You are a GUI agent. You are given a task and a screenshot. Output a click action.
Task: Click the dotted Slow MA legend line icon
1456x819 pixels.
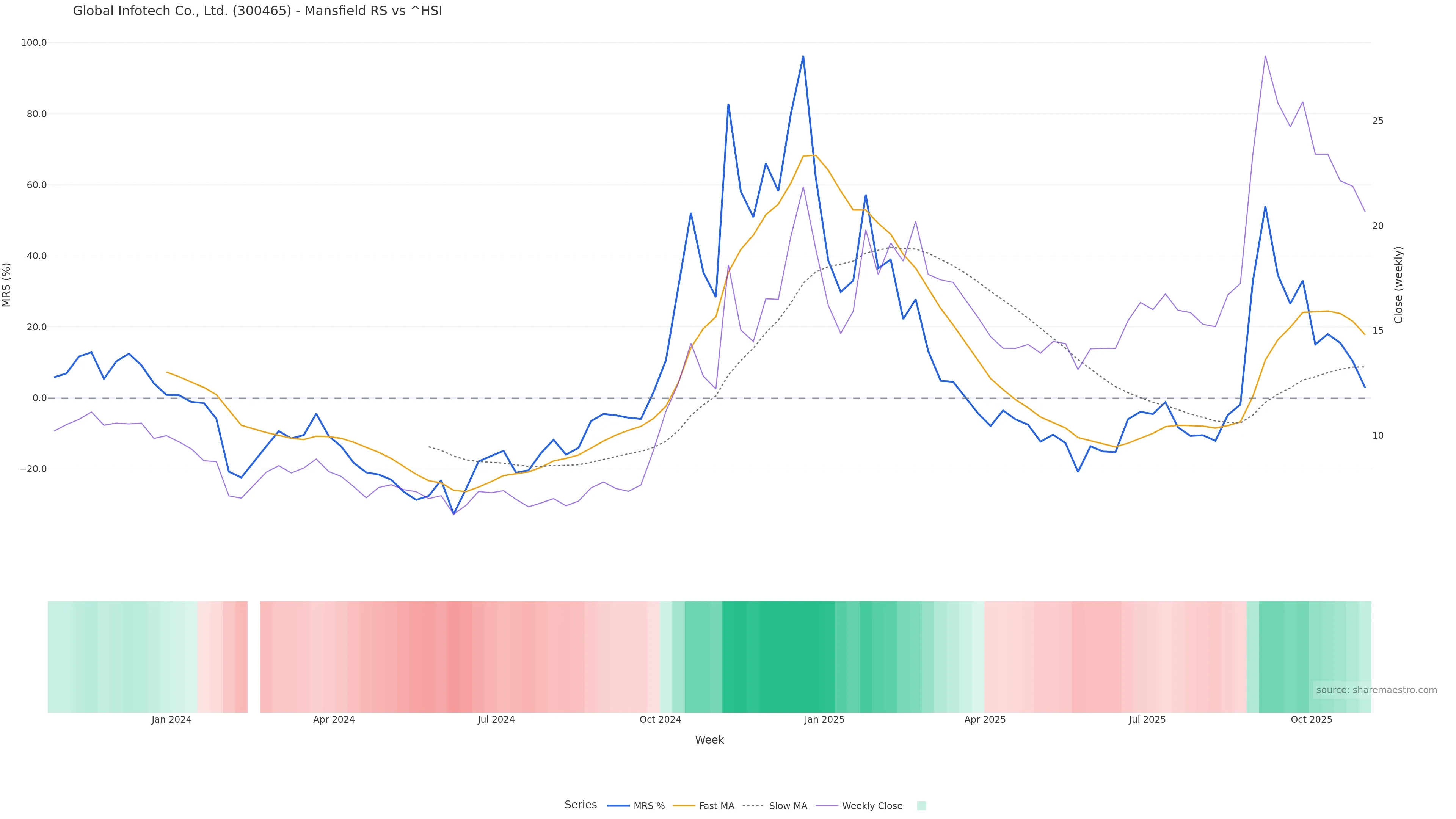pyautogui.click(x=753, y=806)
